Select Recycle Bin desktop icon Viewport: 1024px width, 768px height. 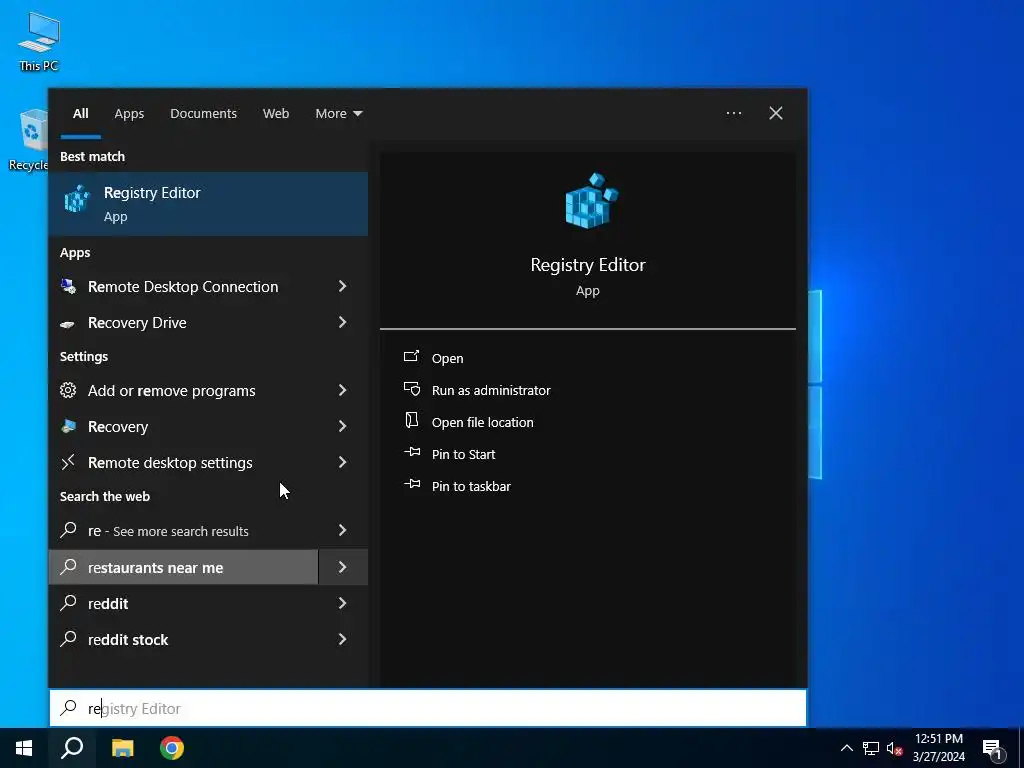pyautogui.click(x=29, y=140)
